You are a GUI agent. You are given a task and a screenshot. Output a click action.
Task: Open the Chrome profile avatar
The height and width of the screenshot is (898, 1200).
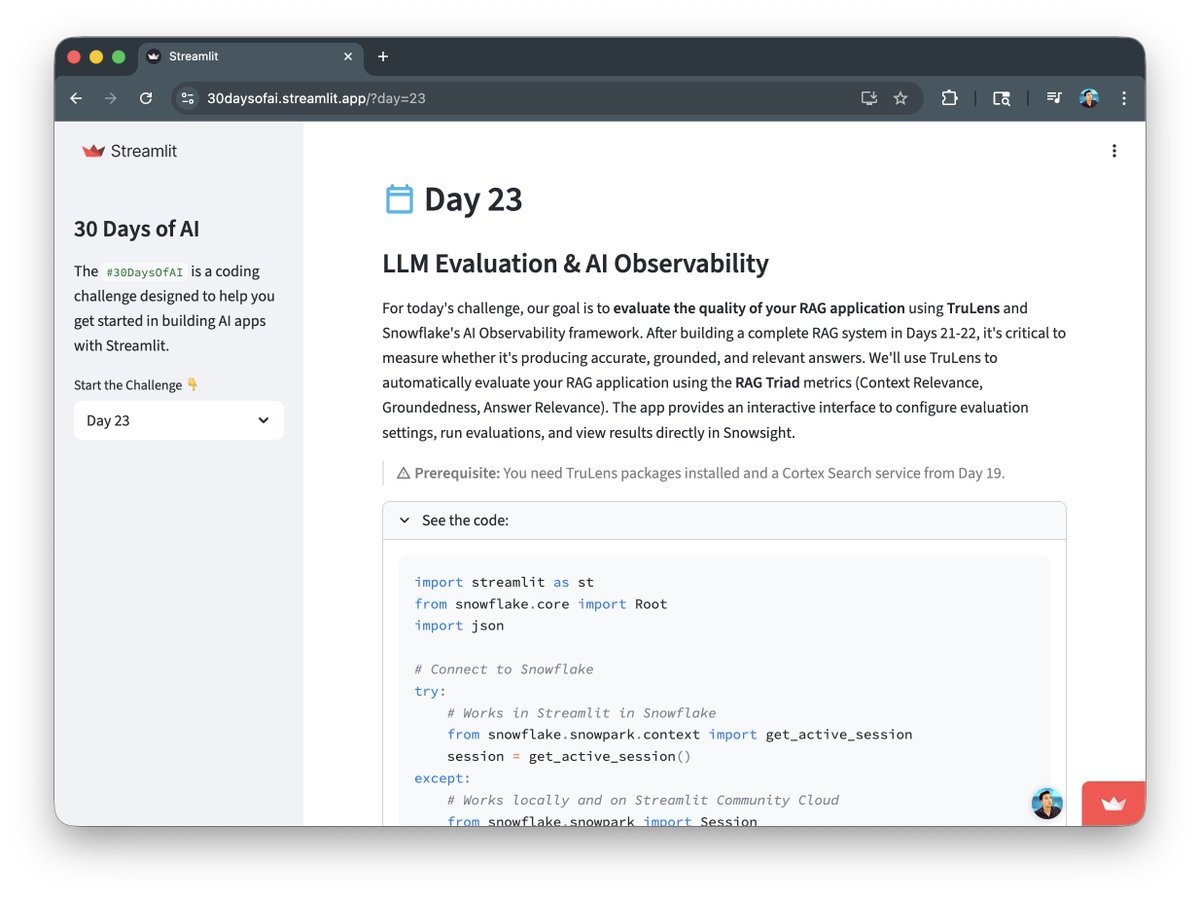coord(1089,98)
